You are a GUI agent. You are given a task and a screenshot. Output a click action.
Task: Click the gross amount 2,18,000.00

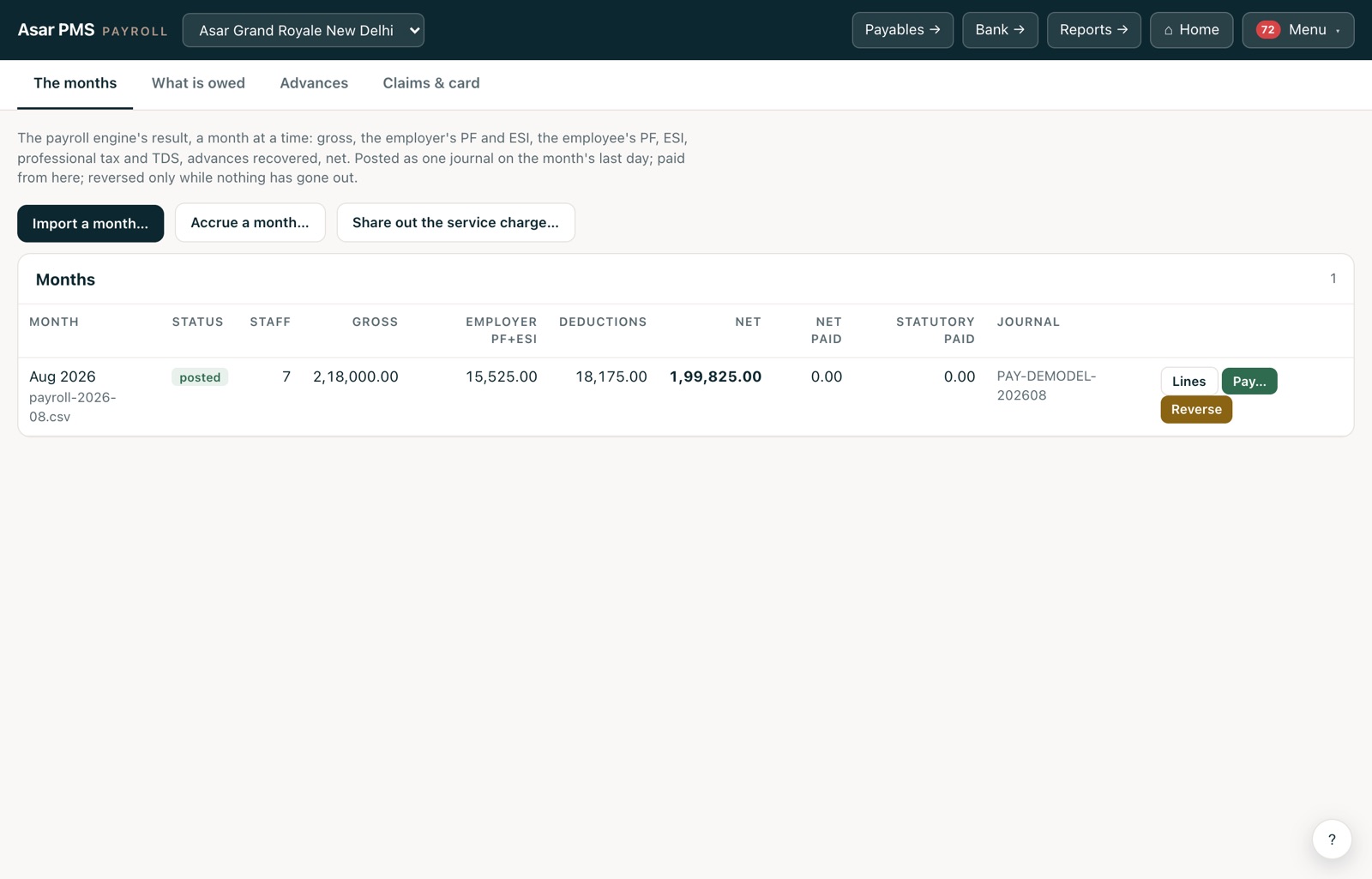click(x=356, y=376)
